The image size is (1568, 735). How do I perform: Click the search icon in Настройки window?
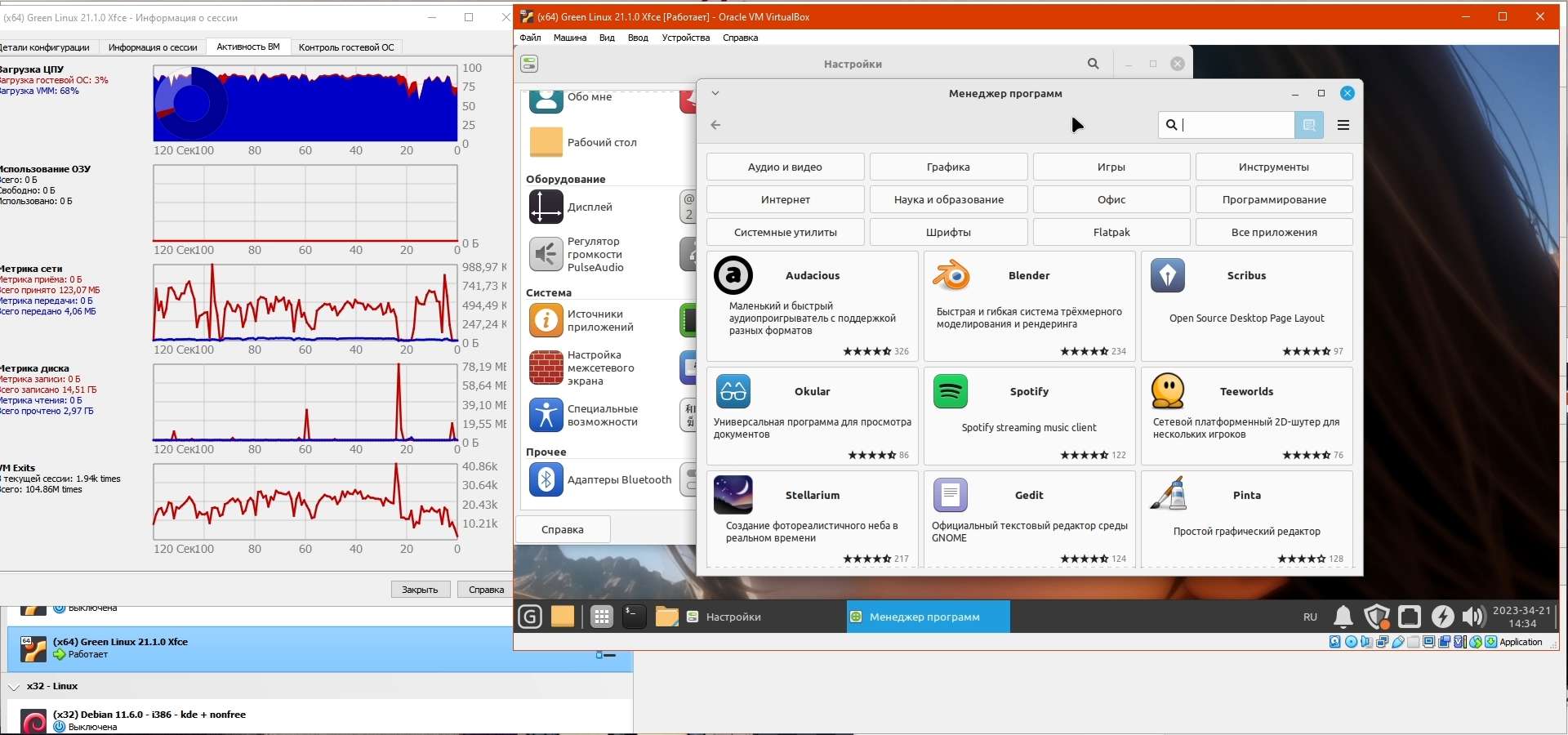(1094, 64)
